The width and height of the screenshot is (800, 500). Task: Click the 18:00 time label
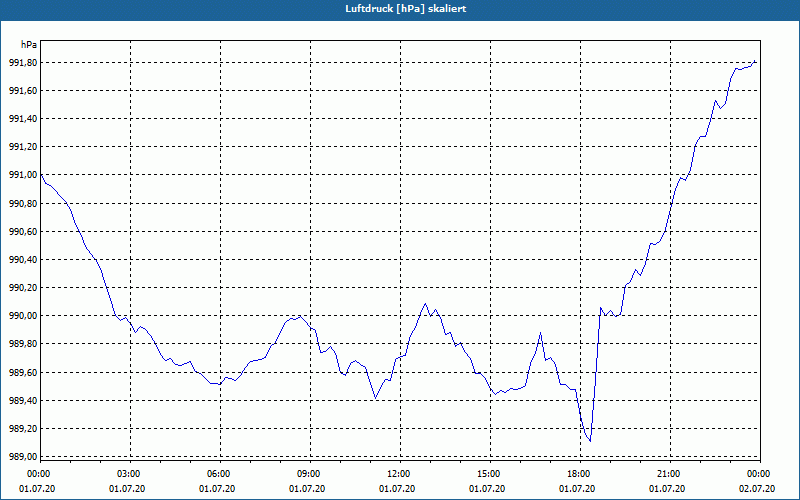[x=581, y=474]
